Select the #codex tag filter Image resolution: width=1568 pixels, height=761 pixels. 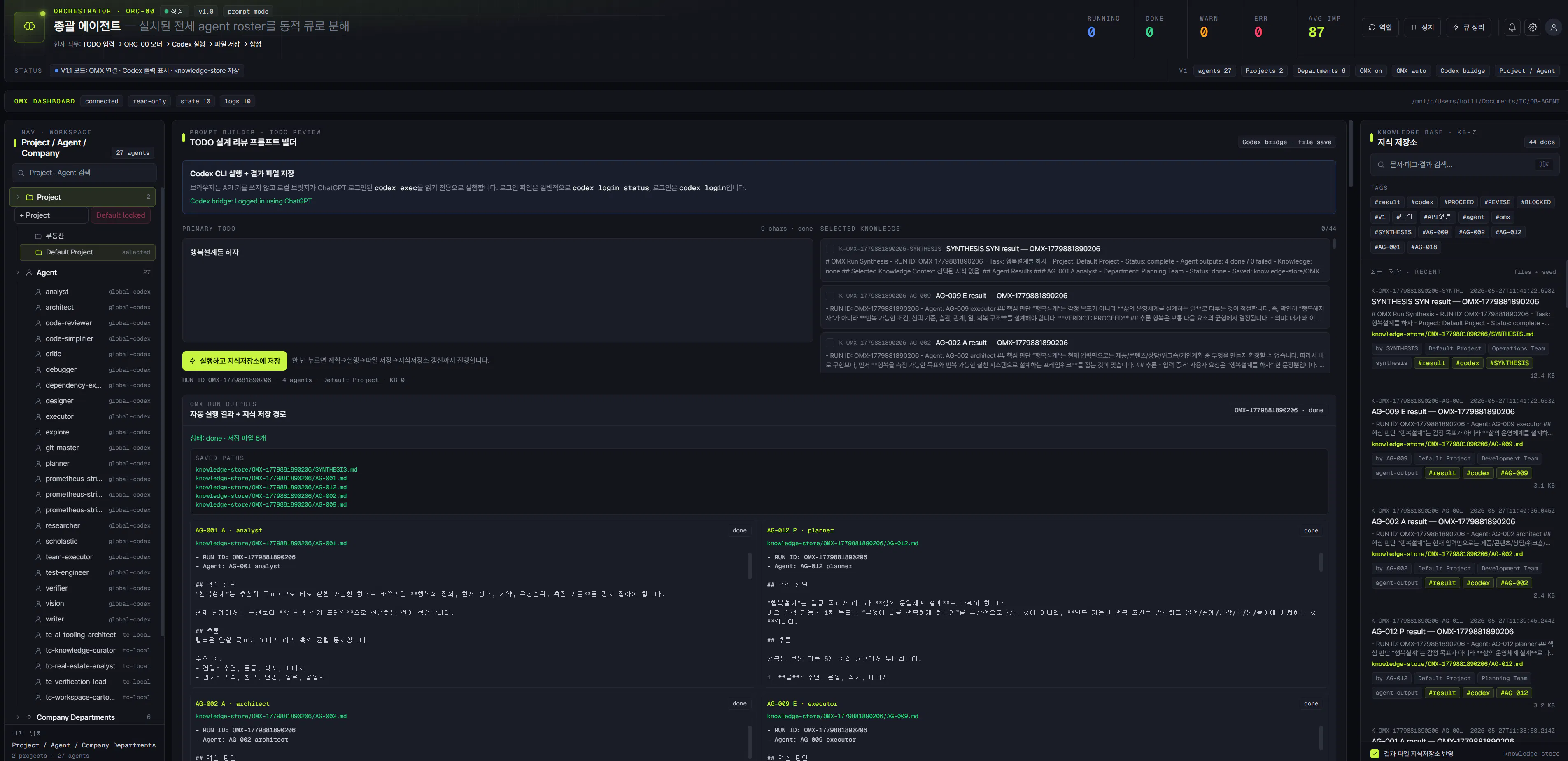click(1422, 202)
